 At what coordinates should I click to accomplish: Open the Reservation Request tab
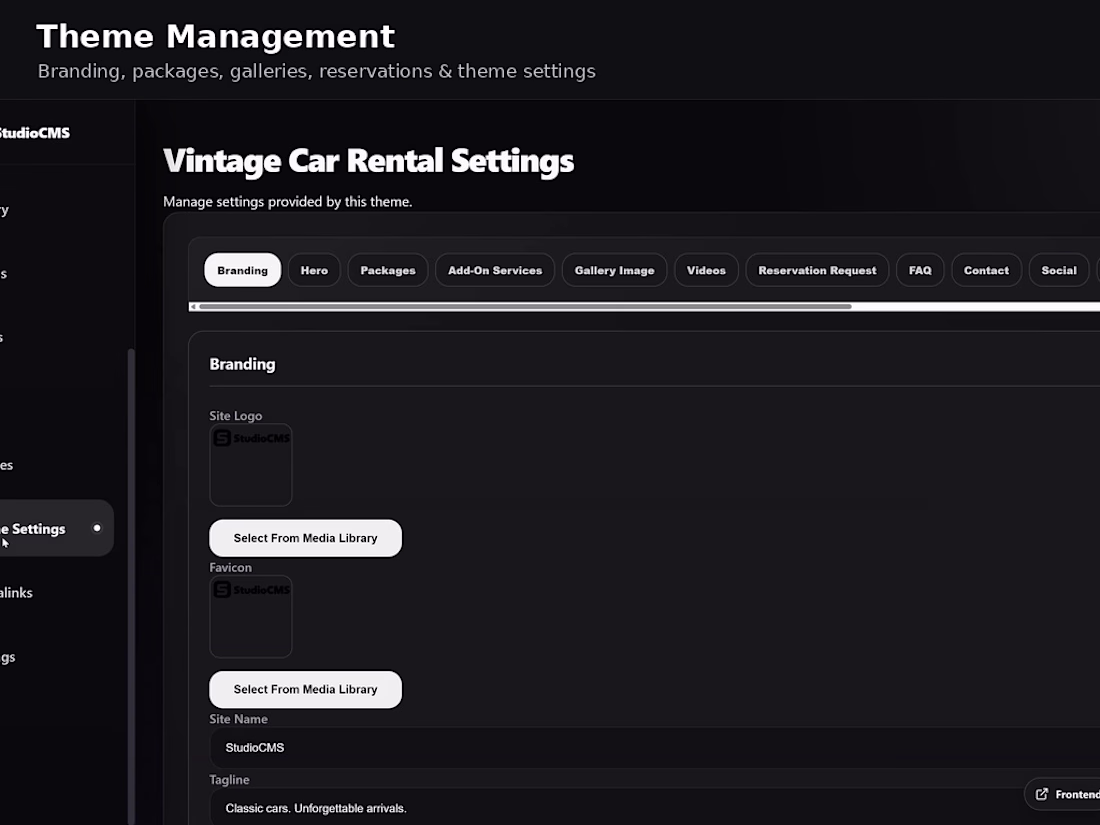(x=817, y=270)
